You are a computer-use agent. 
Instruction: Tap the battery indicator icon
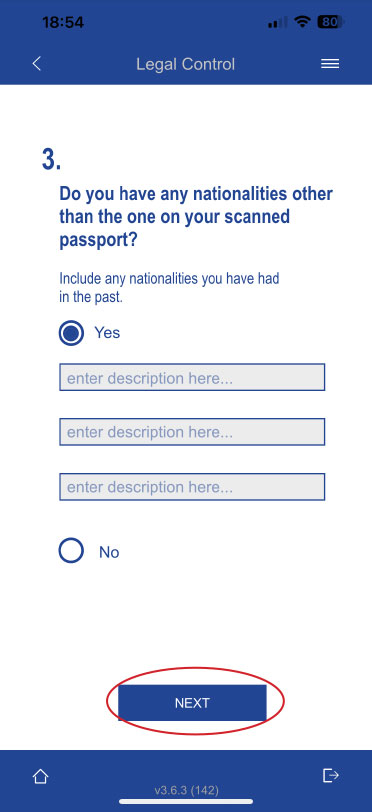point(330,22)
